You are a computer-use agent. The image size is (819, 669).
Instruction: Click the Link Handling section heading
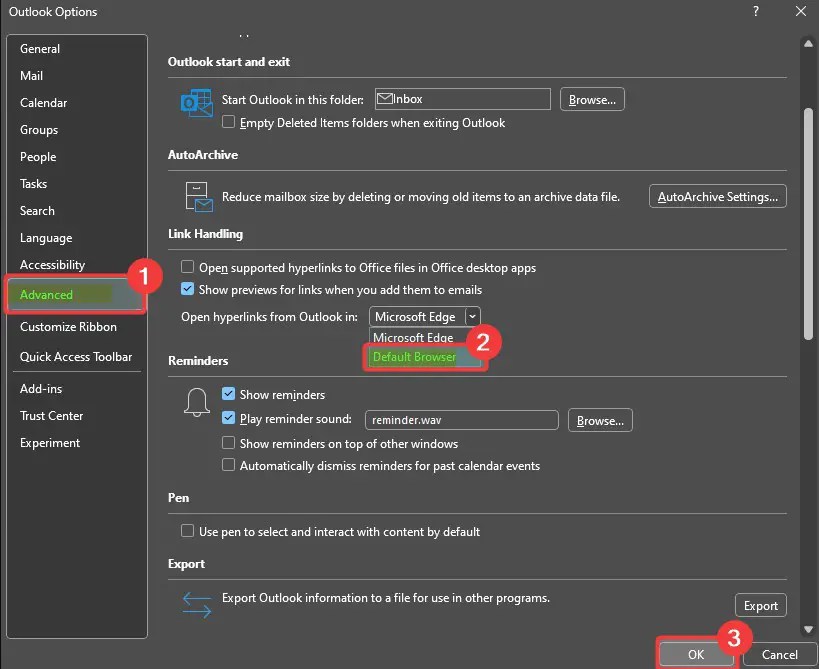[205, 234]
